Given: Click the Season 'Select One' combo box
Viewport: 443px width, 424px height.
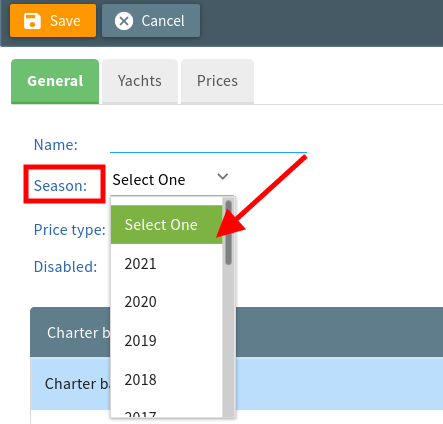Looking at the screenshot, I should coord(172,180).
